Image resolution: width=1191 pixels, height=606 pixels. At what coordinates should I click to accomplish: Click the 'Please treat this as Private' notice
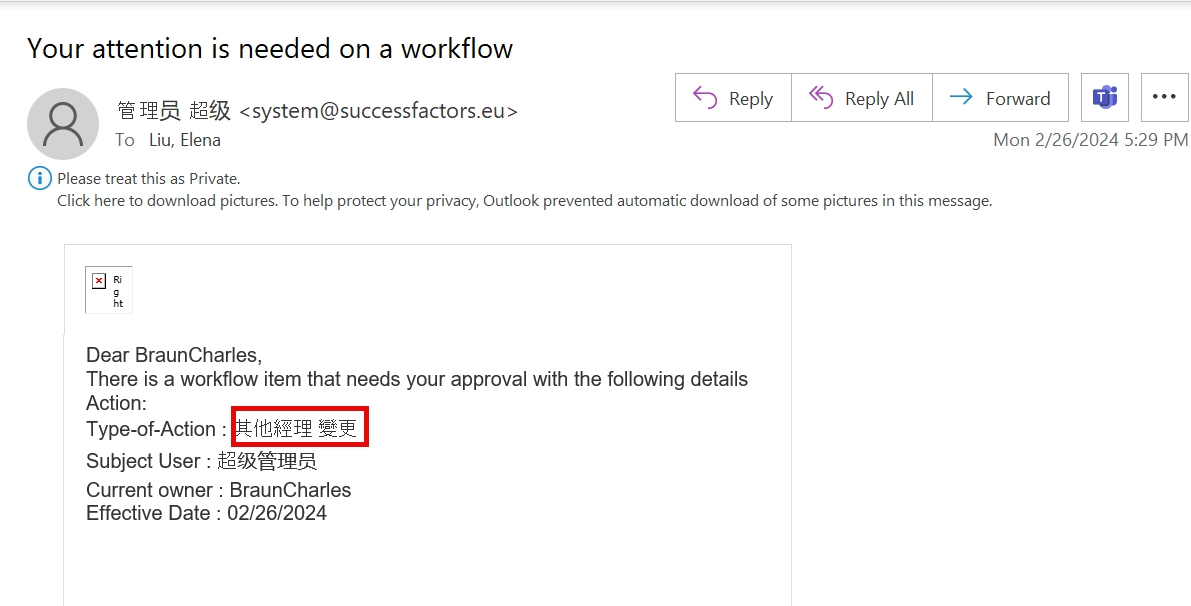pos(149,179)
